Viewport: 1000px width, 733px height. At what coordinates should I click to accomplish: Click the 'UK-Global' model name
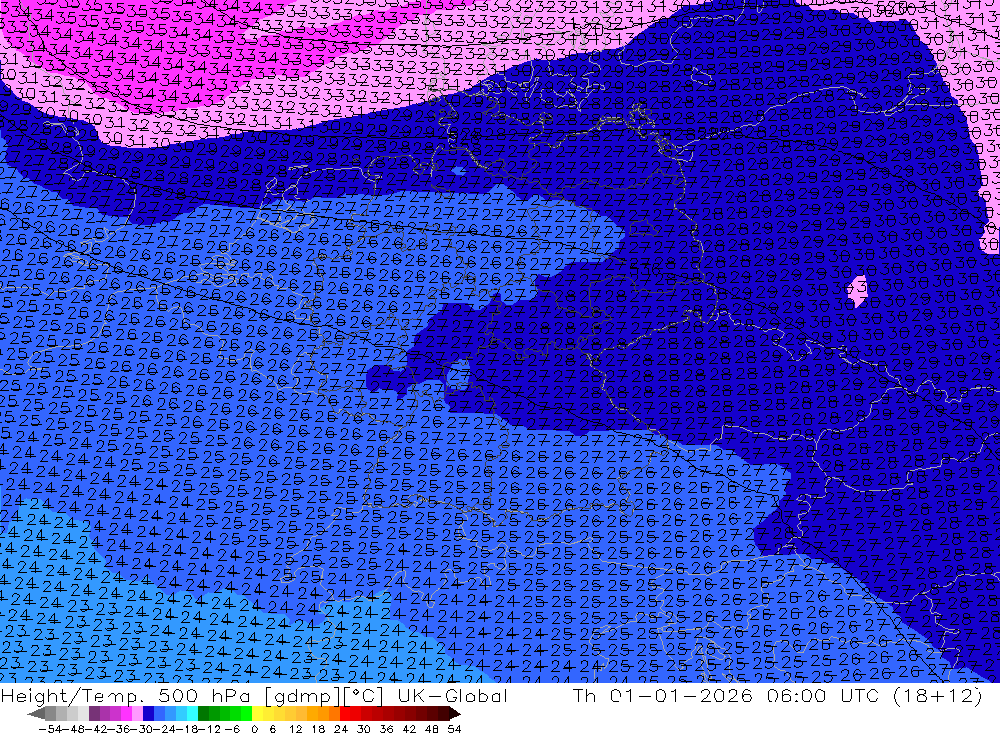click(x=452, y=695)
